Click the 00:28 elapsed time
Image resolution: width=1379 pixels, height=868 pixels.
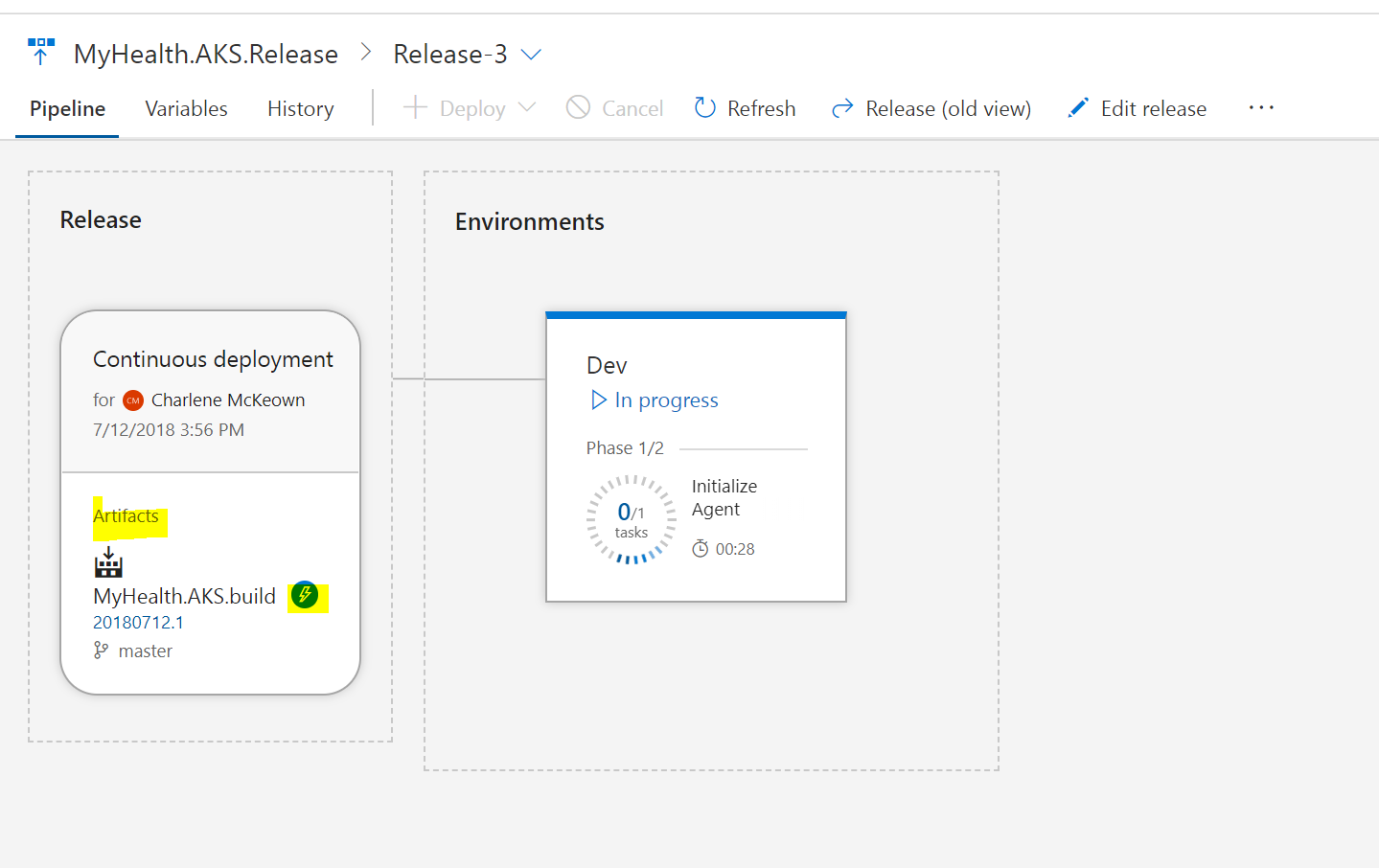coord(735,549)
